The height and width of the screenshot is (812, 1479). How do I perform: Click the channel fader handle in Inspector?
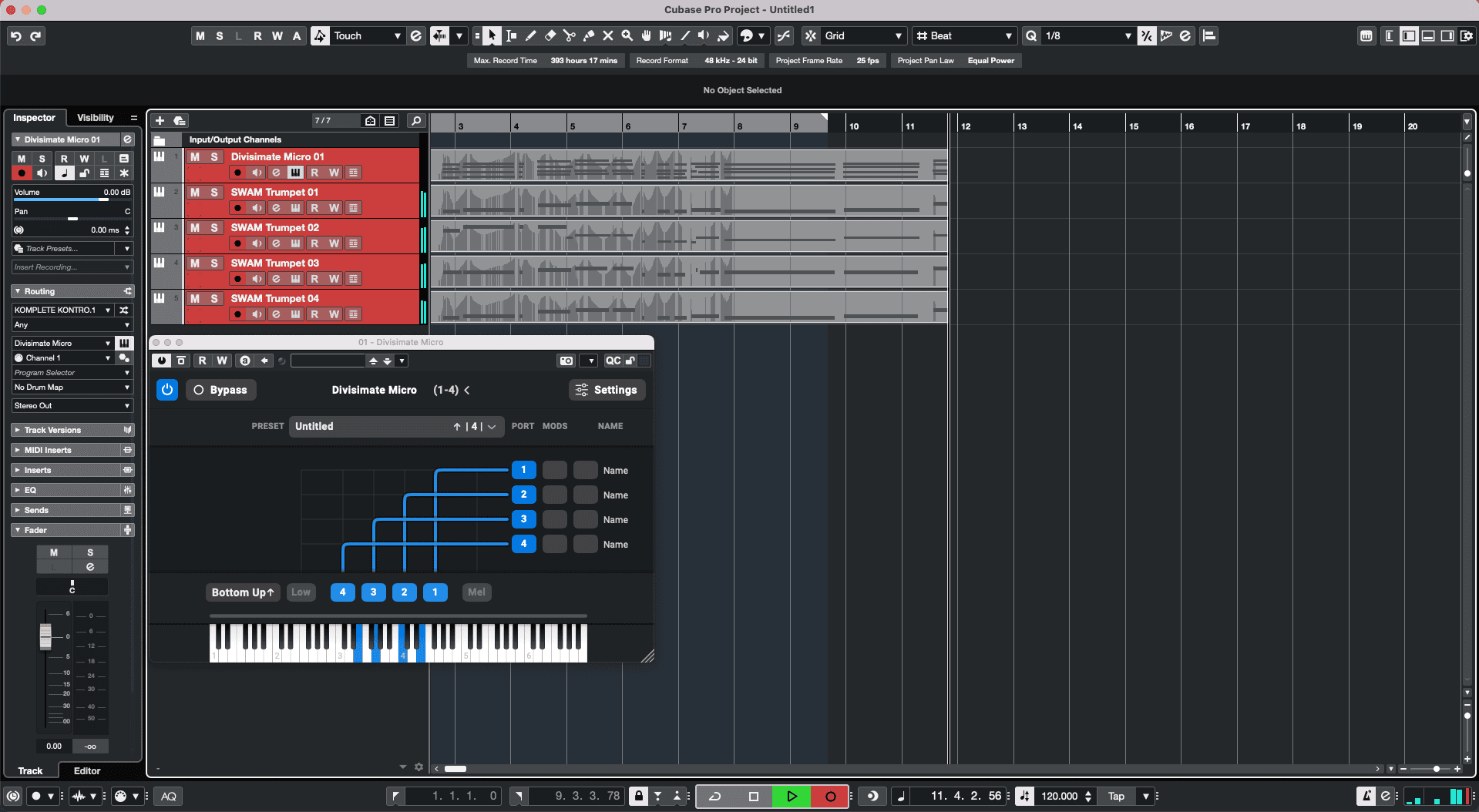point(45,636)
